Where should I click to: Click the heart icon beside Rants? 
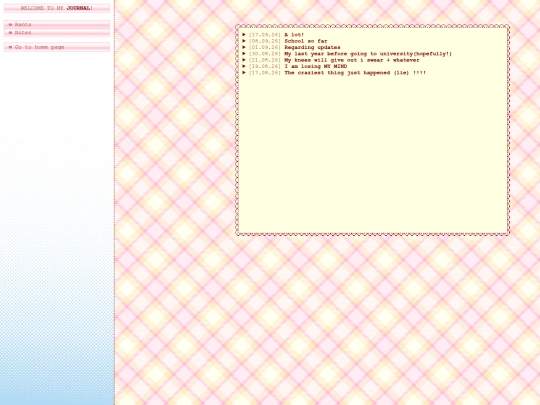pos(10,24)
